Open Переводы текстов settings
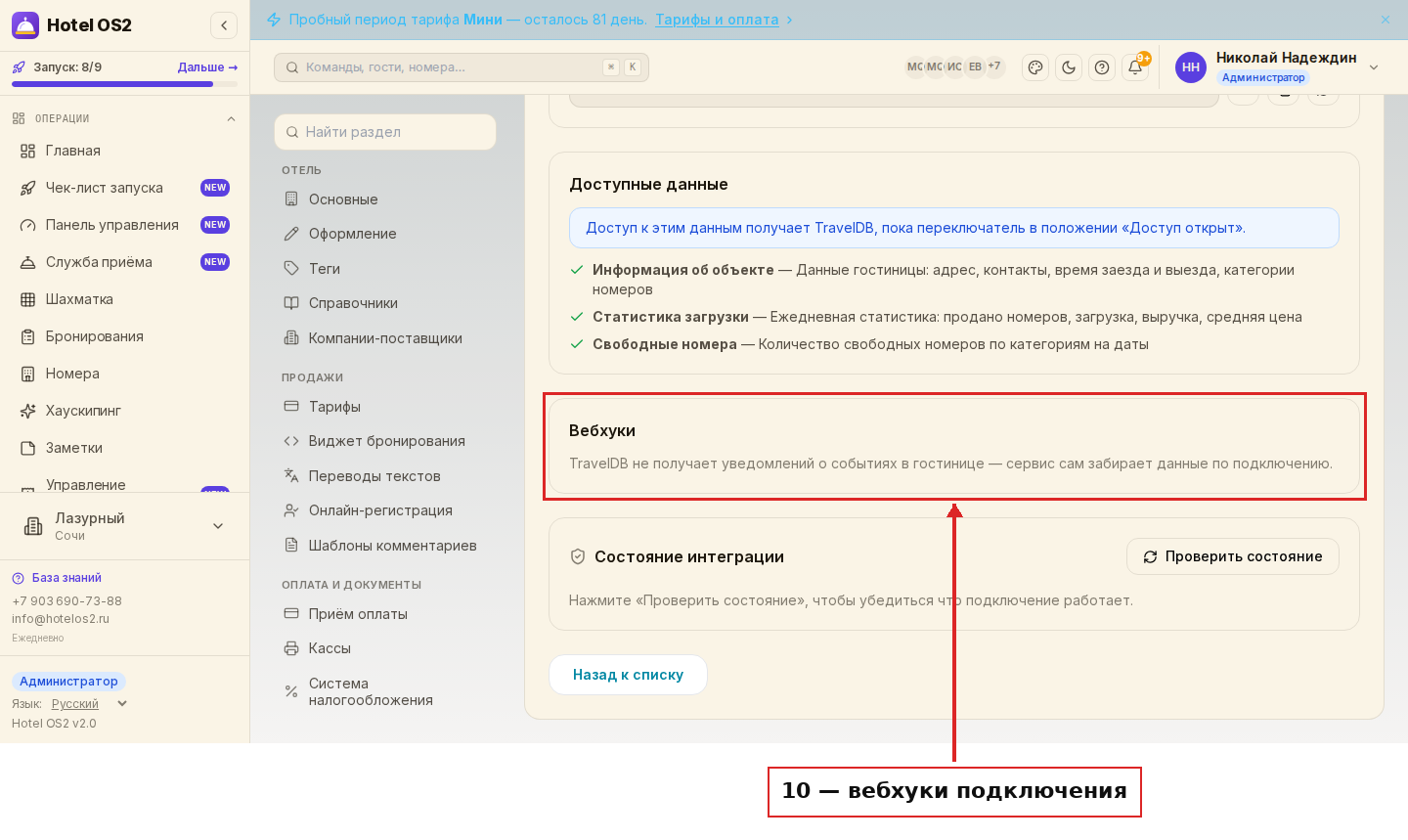The width and height of the screenshot is (1408, 840). coord(385,476)
